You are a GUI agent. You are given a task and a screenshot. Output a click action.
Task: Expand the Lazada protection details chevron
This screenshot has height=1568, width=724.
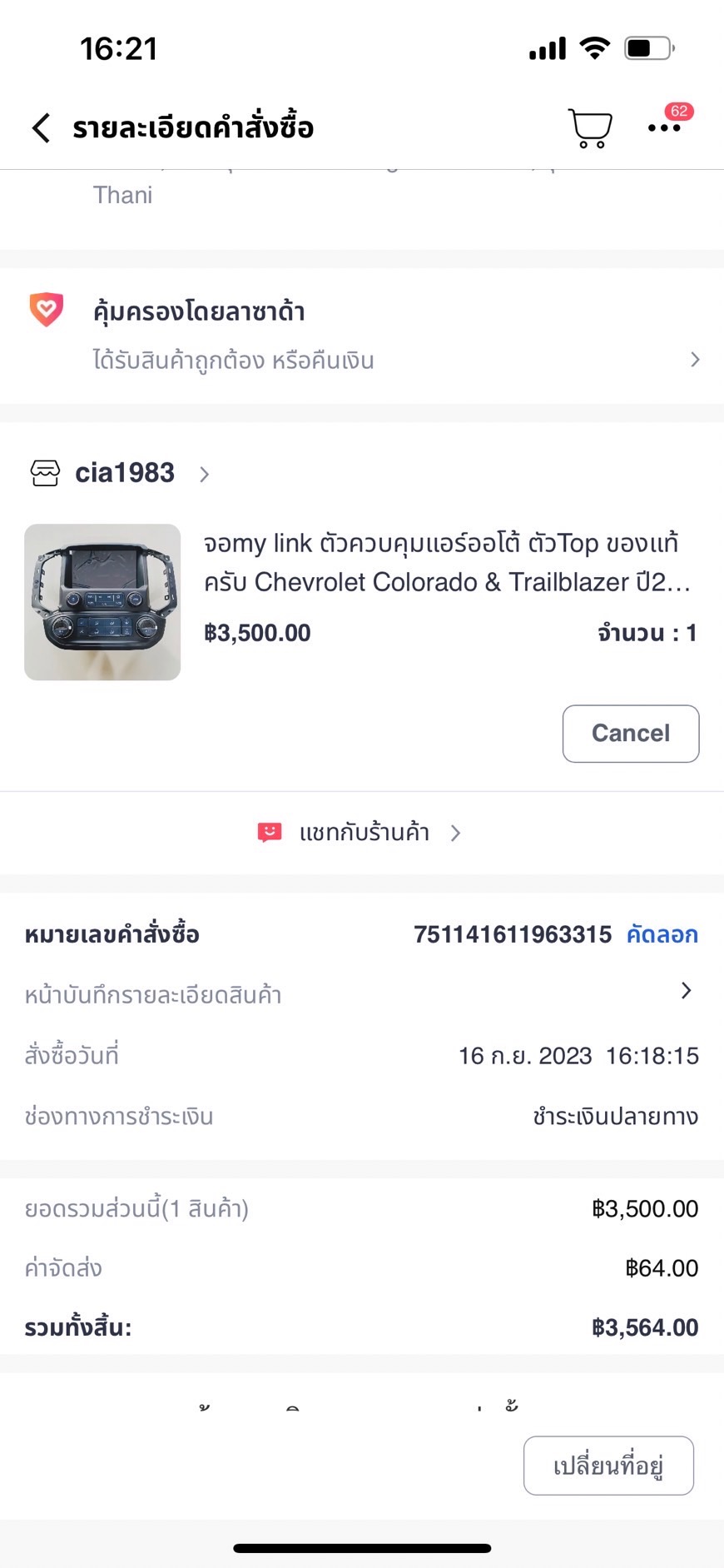[695, 360]
